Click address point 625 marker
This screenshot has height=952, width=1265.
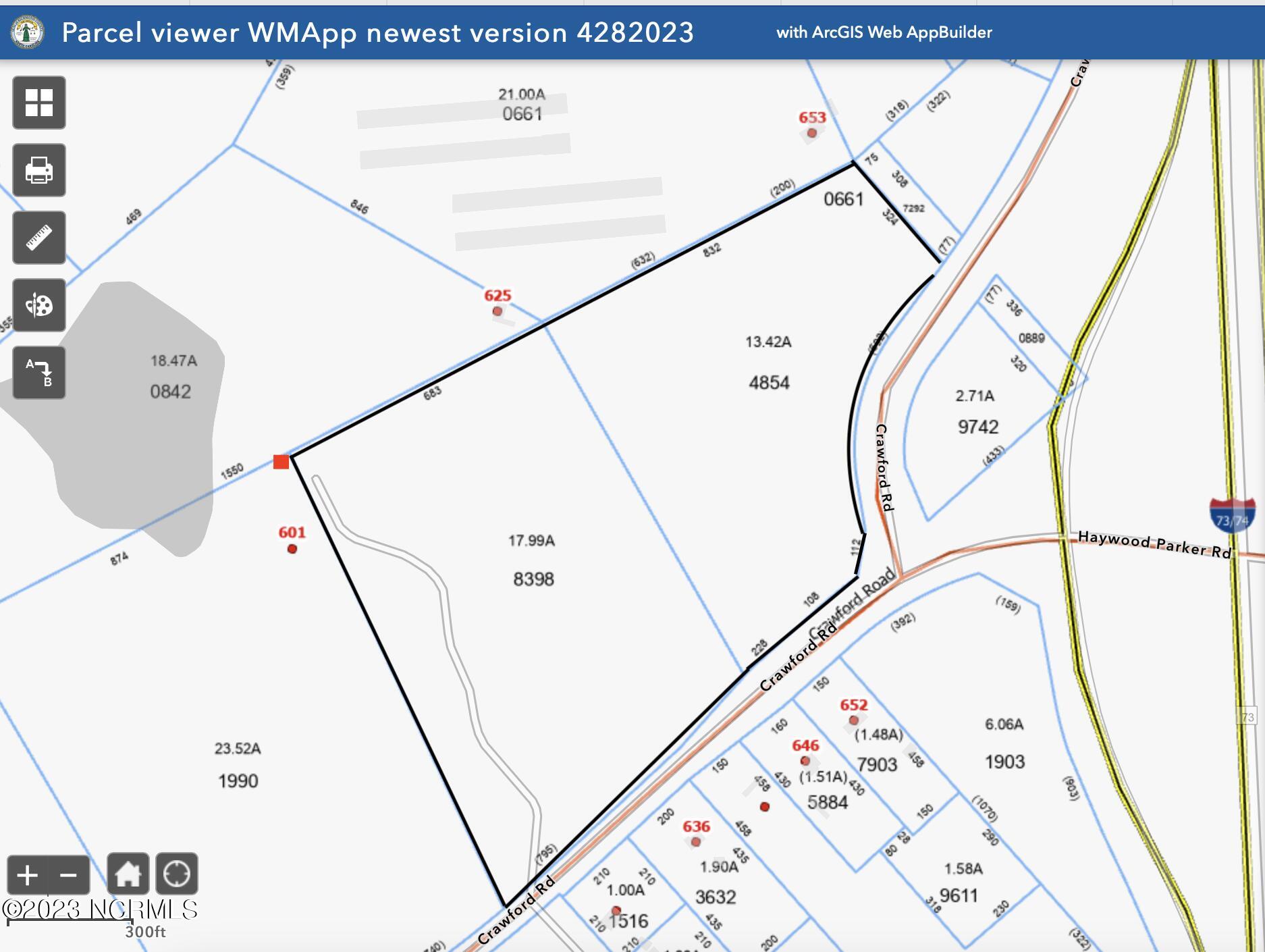click(497, 311)
